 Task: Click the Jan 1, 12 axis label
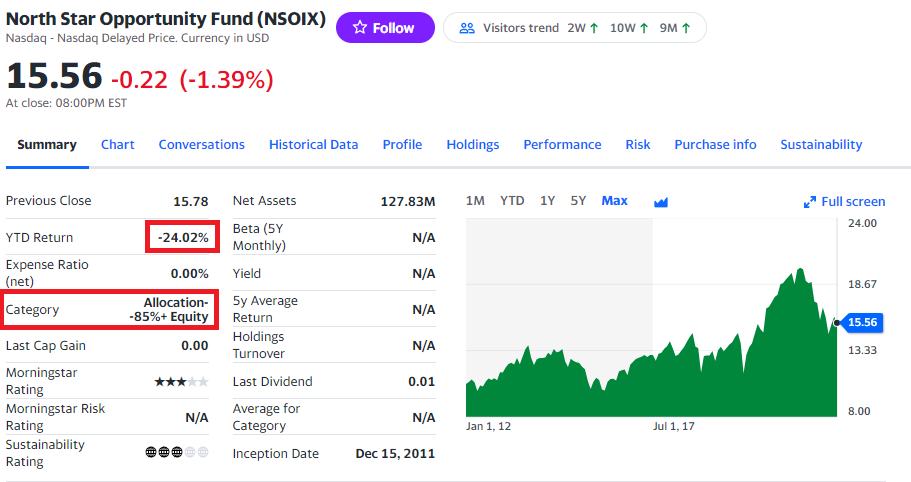tap(489, 426)
